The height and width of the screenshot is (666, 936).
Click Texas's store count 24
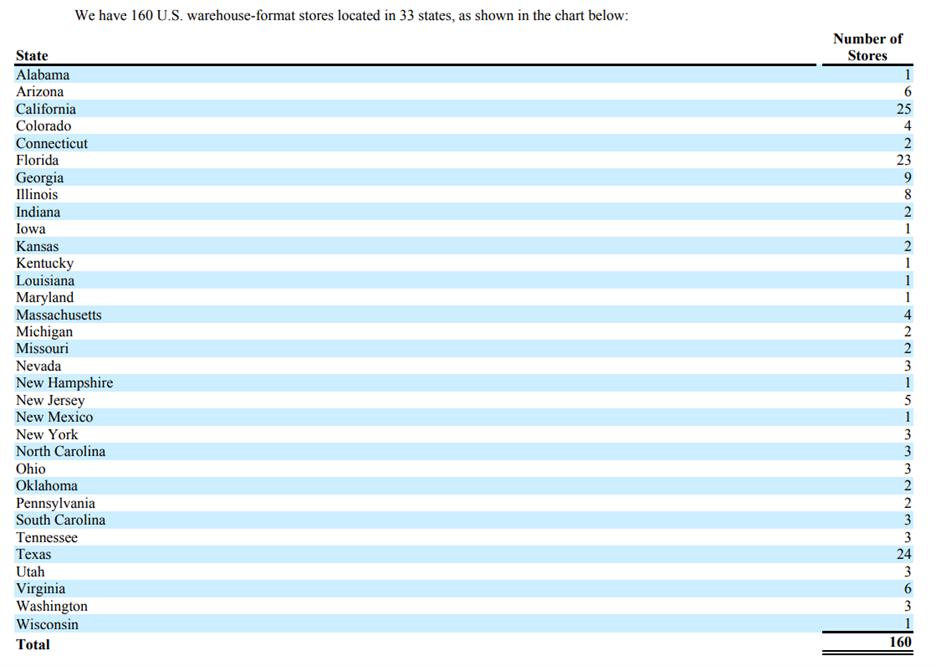904,554
